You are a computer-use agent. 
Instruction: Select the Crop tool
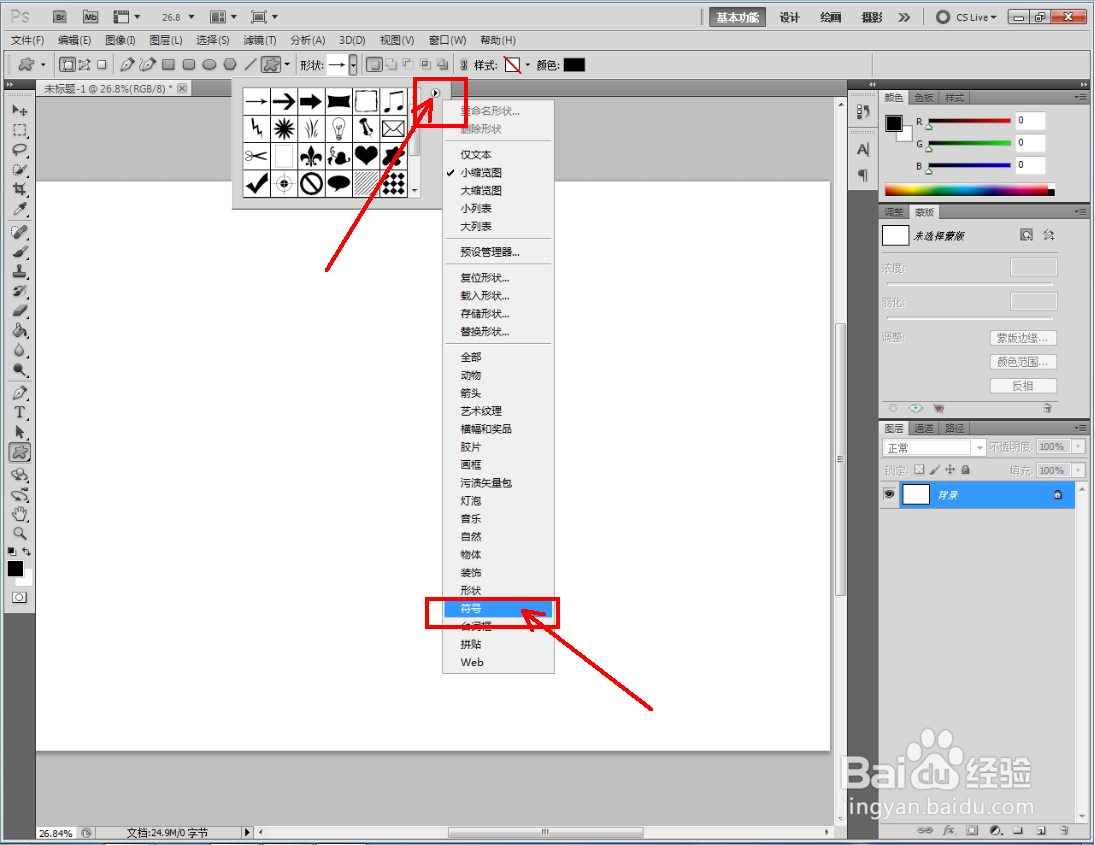point(20,189)
